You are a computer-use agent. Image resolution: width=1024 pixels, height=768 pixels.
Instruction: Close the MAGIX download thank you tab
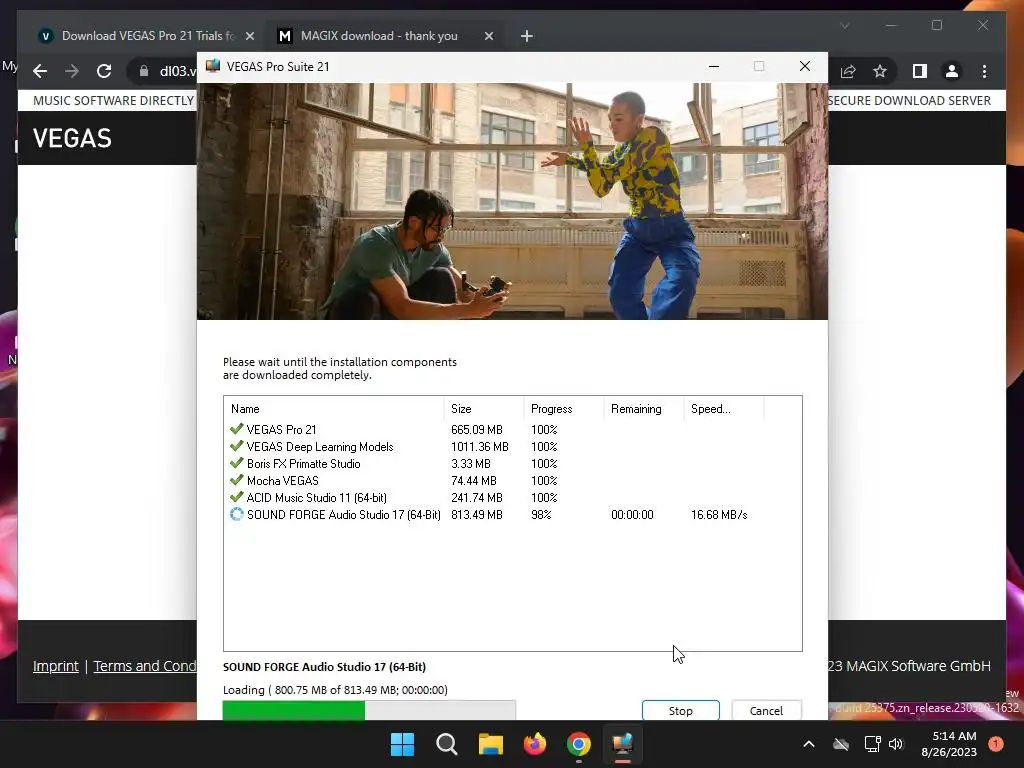tap(488, 36)
